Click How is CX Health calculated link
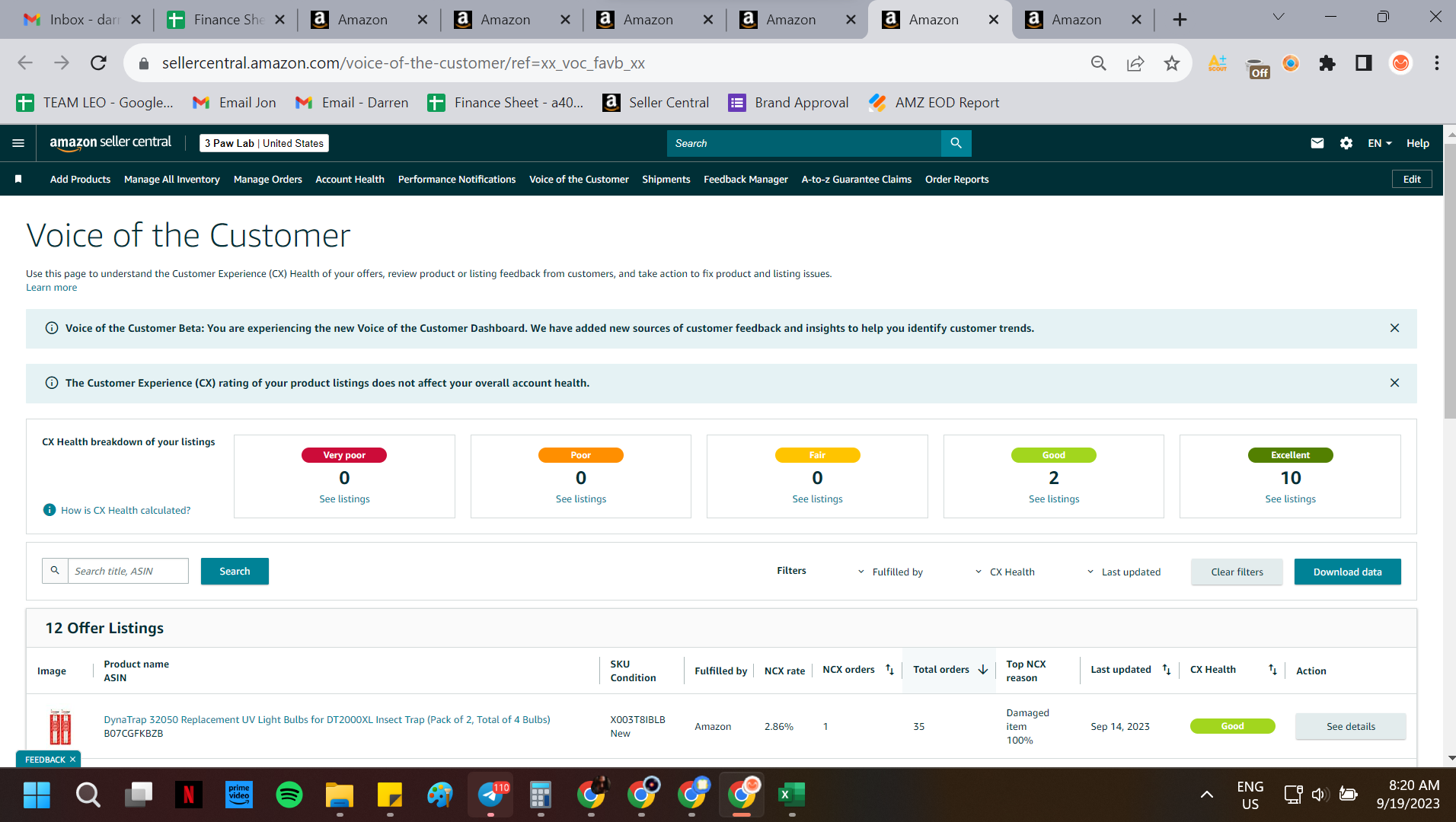 coord(126,511)
